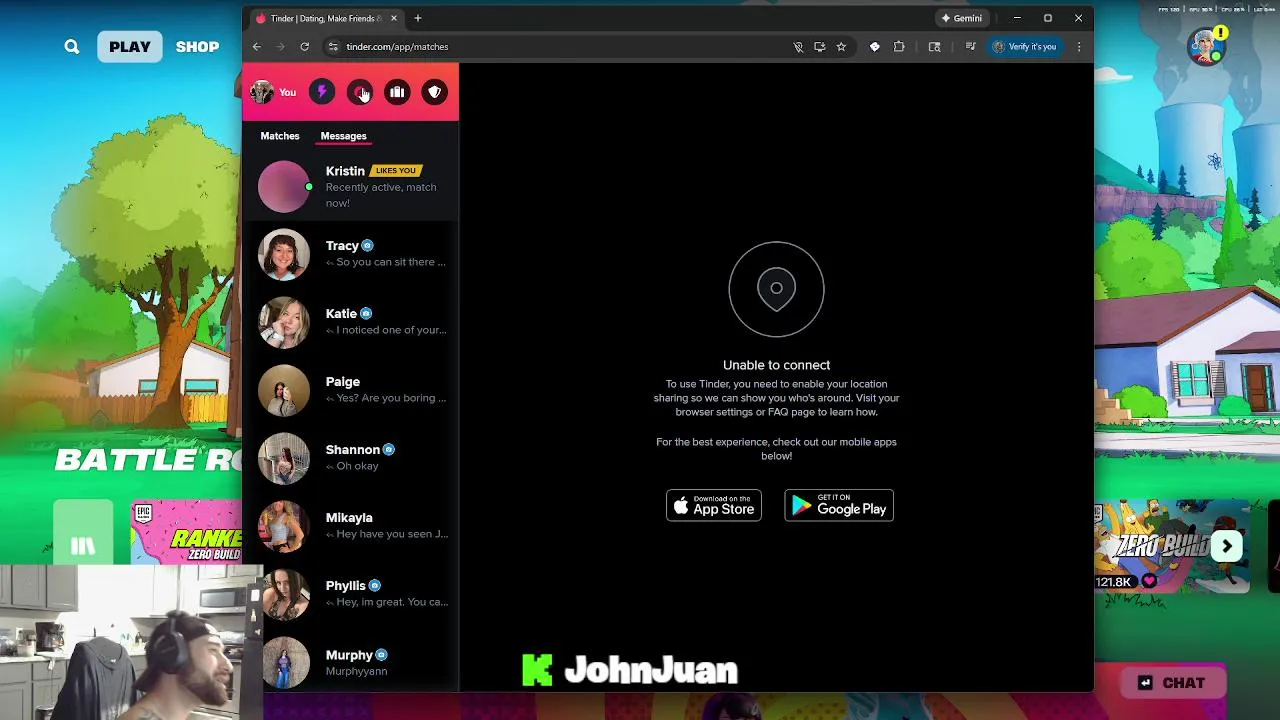Minimize the Chrome window

pyautogui.click(x=1017, y=18)
